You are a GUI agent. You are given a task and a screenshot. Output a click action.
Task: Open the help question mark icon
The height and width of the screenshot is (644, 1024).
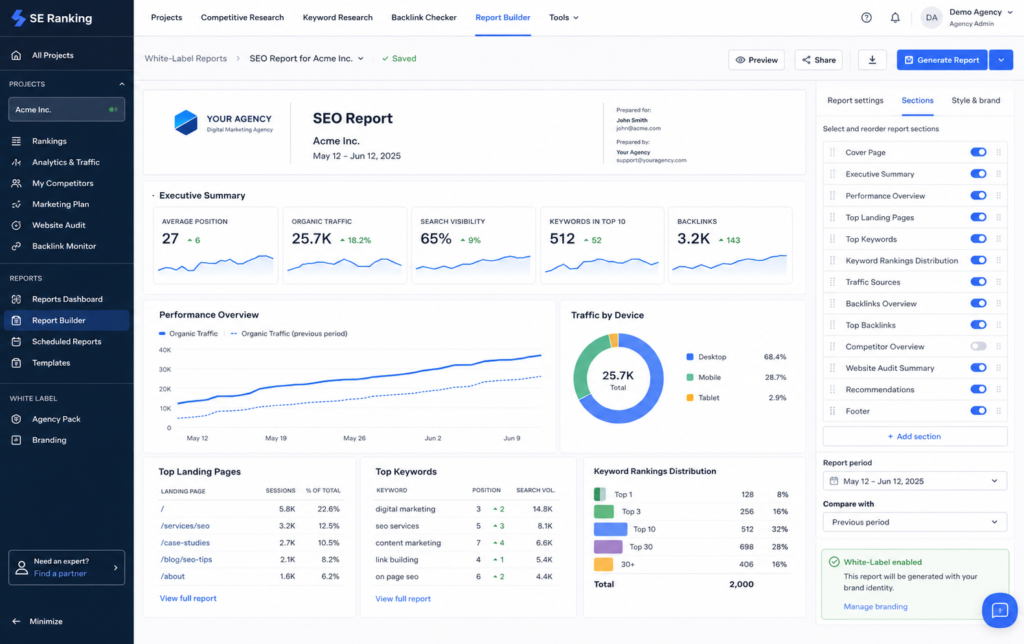click(x=866, y=18)
